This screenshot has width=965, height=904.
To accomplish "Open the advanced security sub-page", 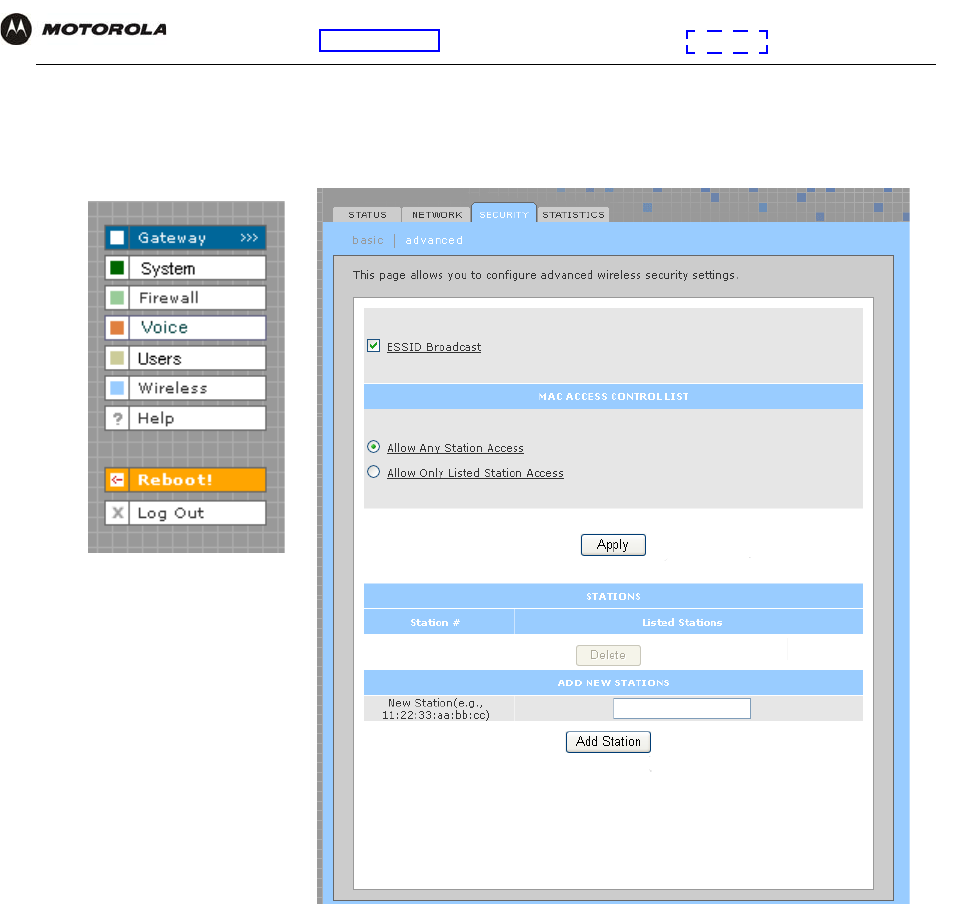I will [x=434, y=240].
